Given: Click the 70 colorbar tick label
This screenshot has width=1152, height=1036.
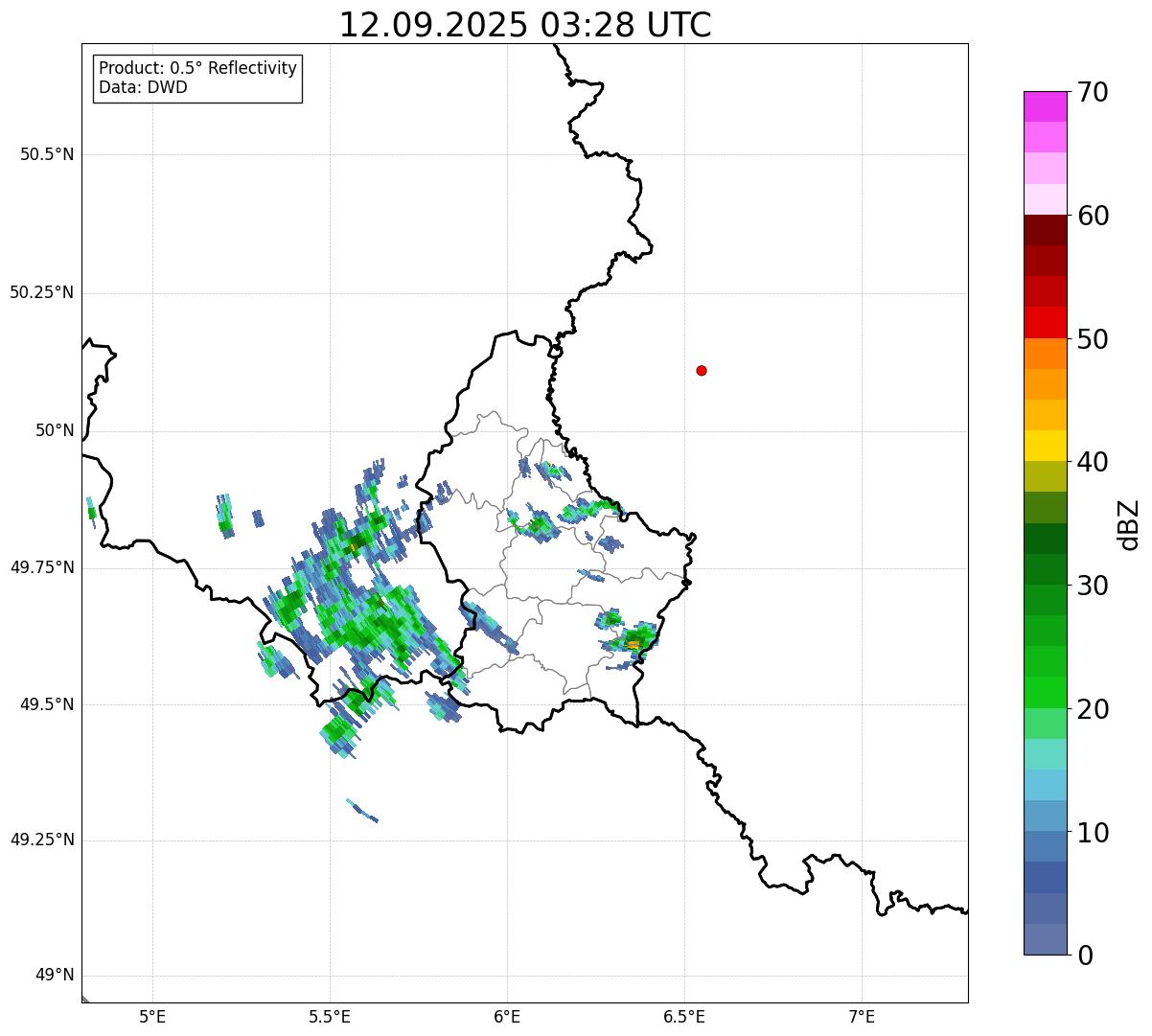Looking at the screenshot, I should (x=1093, y=92).
